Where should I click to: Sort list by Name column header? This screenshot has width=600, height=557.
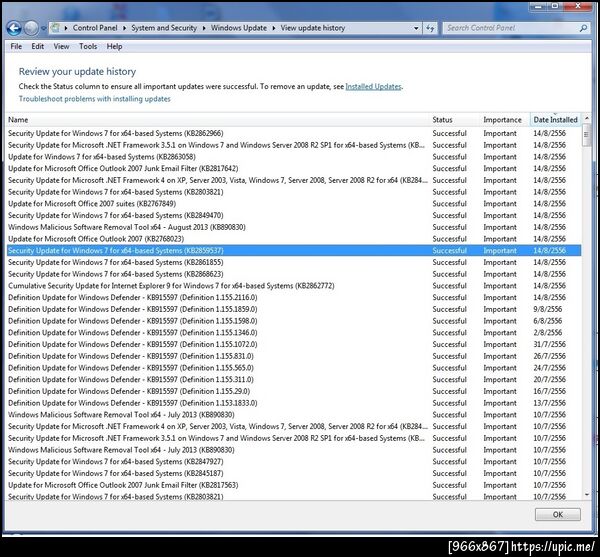point(218,120)
